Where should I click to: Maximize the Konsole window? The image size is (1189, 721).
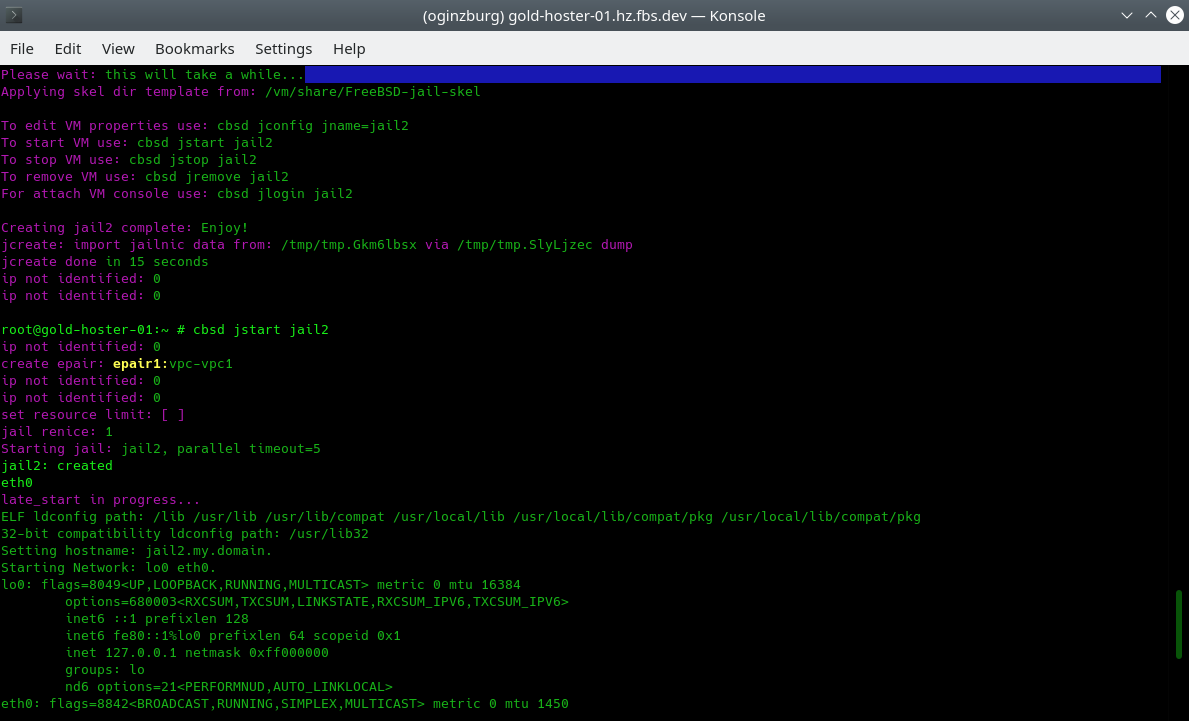pos(1151,15)
